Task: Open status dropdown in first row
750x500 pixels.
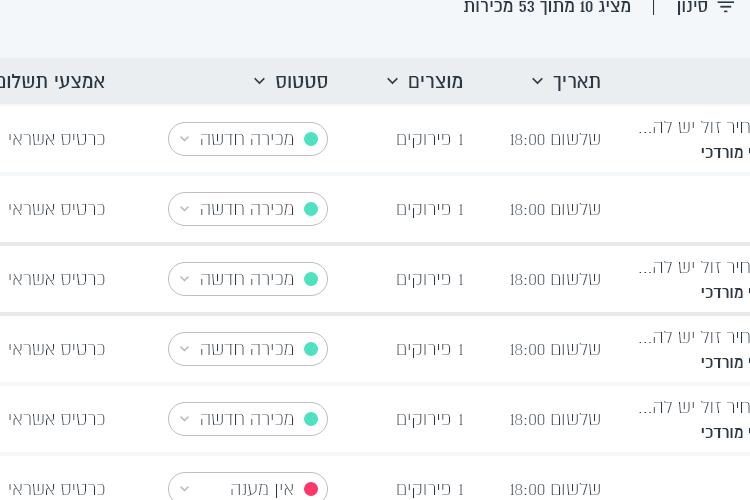Action: (248, 139)
